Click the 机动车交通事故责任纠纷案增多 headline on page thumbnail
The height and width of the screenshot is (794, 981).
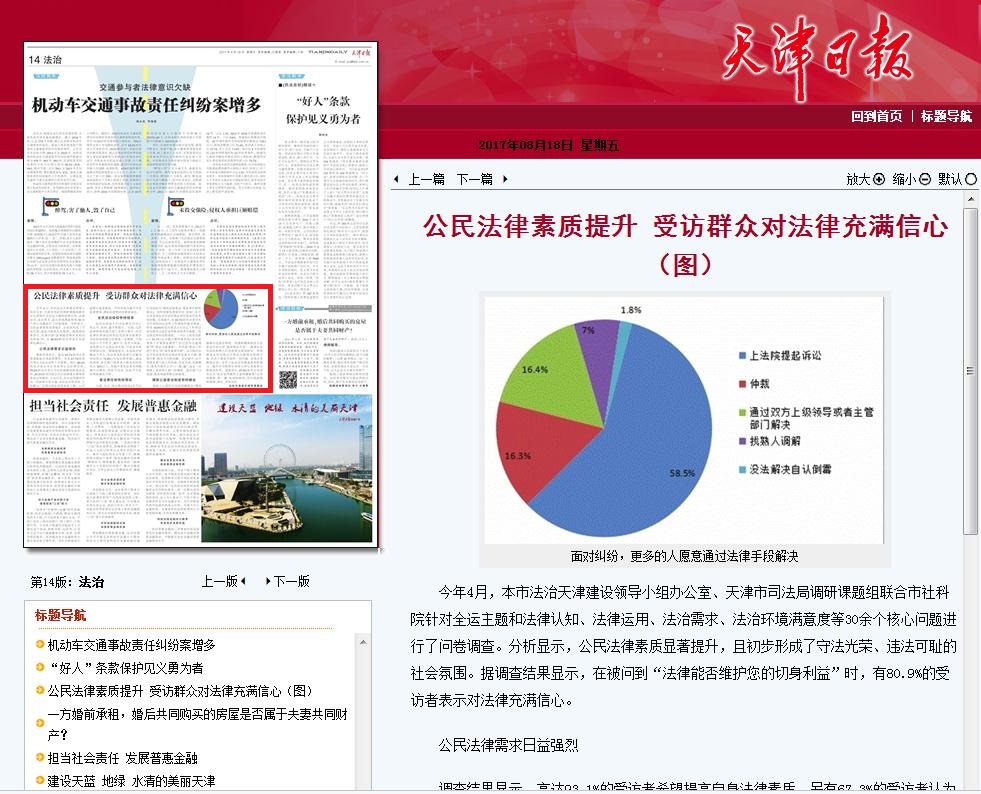tap(146, 105)
